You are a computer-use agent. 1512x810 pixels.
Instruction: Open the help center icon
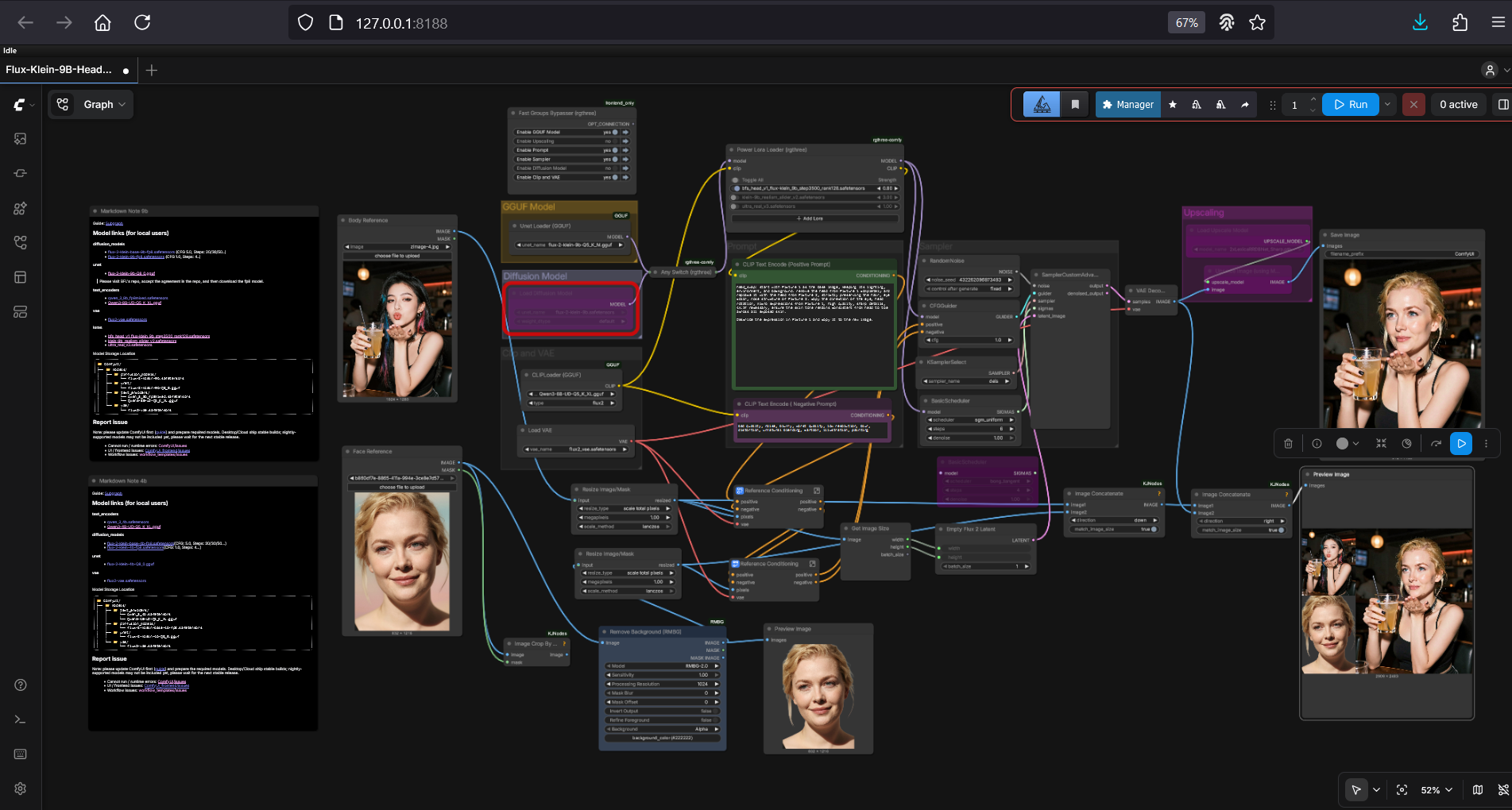(x=21, y=685)
